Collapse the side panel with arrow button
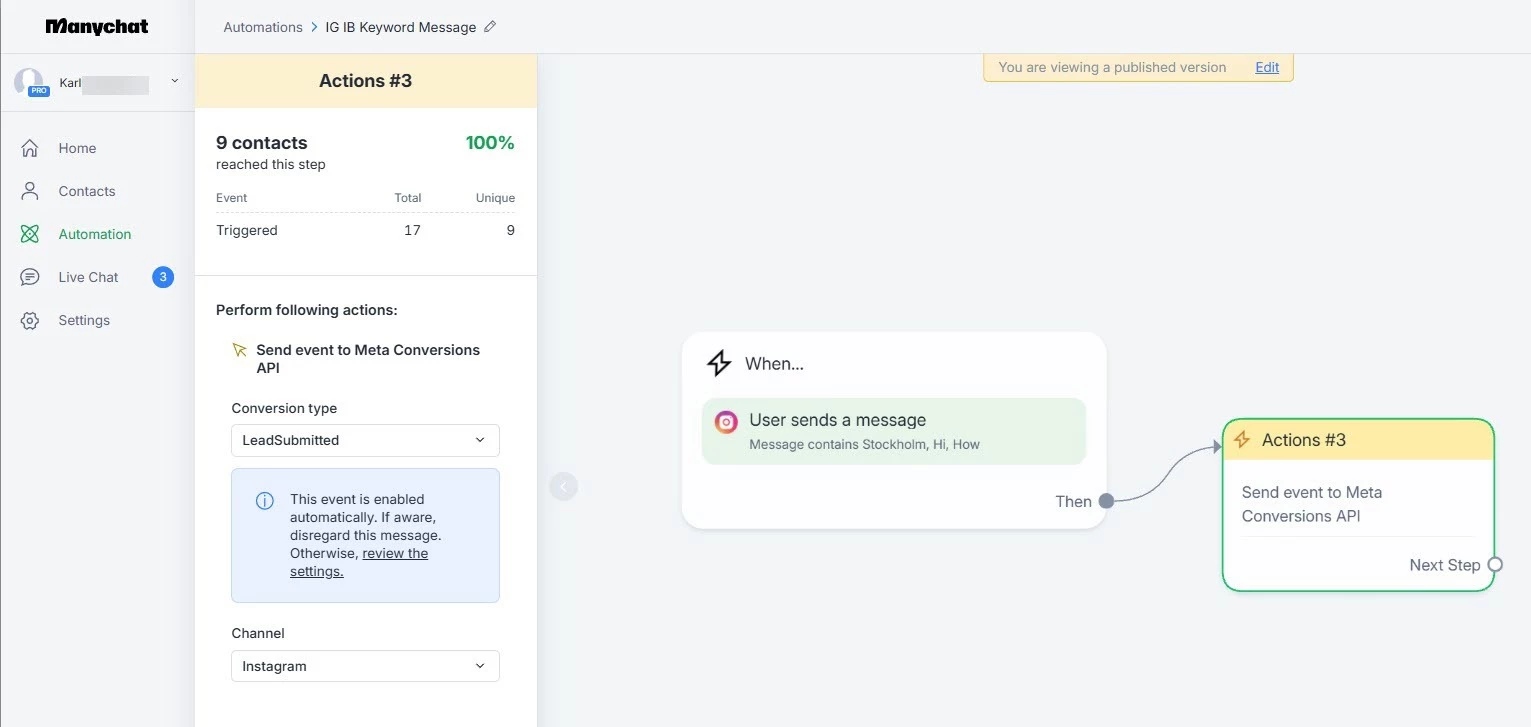This screenshot has height=727, width=1531. coord(563,487)
